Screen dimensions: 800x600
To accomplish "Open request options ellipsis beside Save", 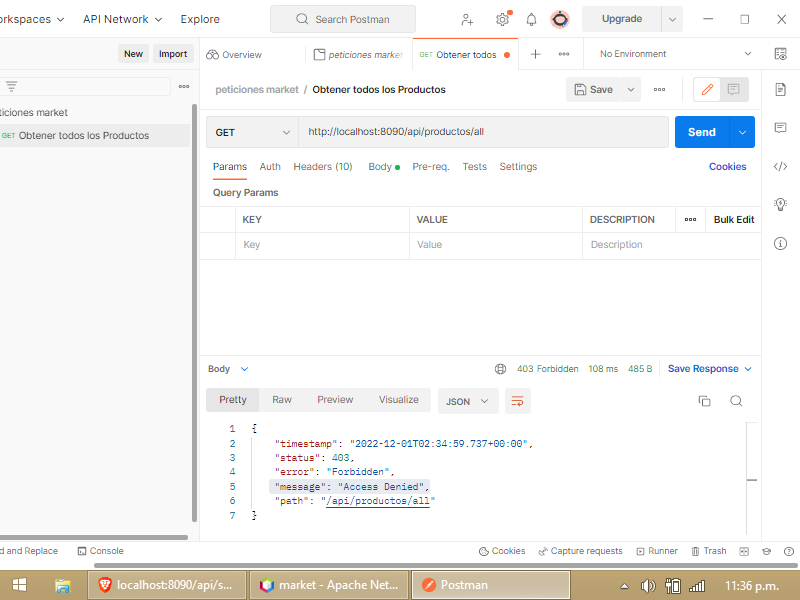I will tap(659, 89).
